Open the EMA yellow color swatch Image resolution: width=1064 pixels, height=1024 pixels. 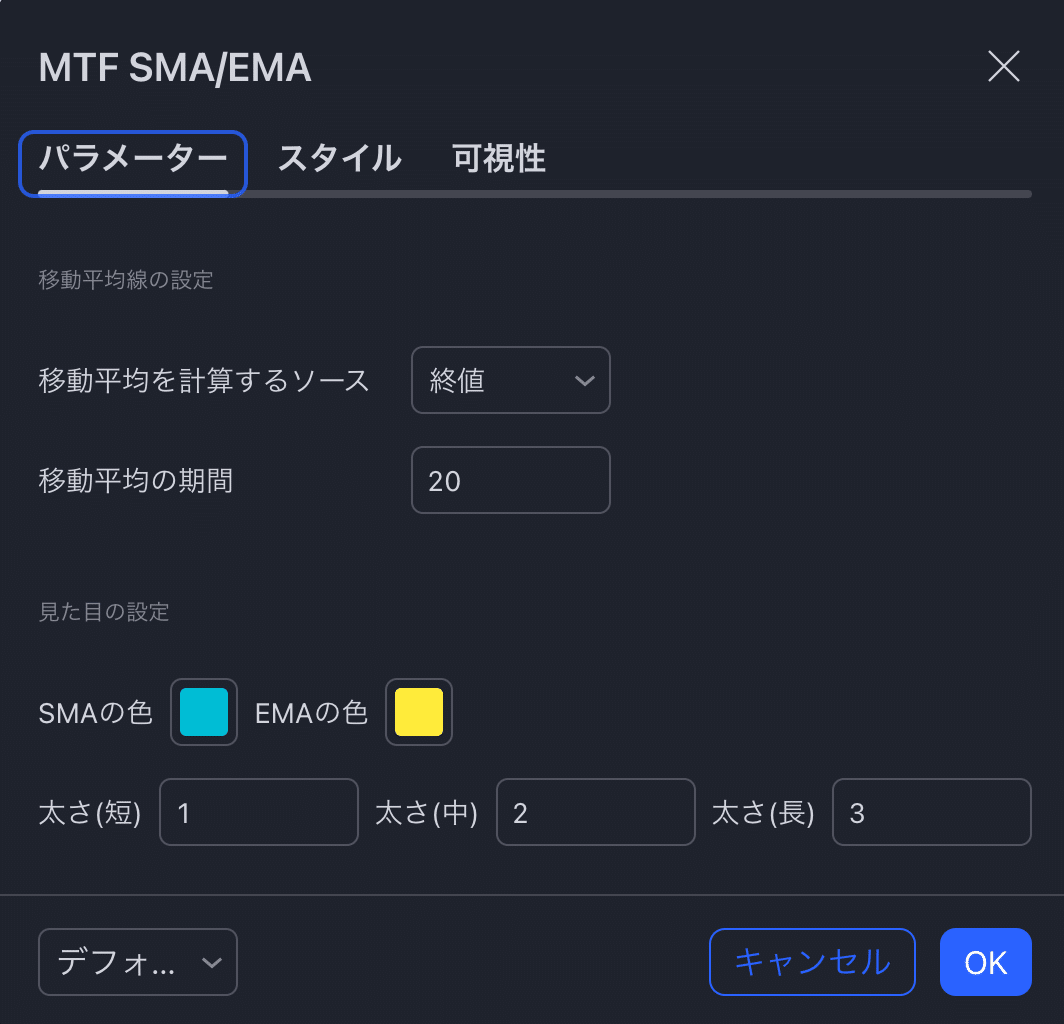point(419,712)
